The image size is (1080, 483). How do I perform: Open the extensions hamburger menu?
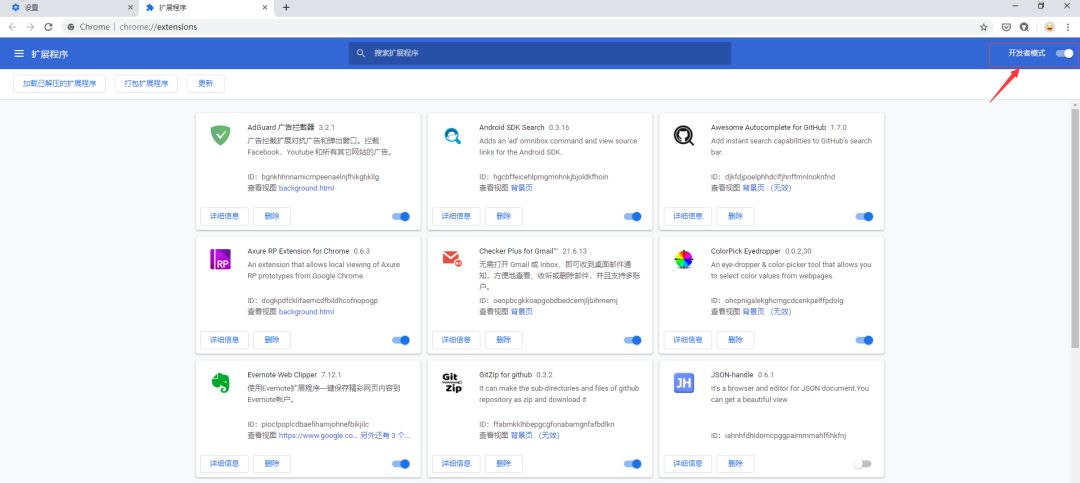coord(19,54)
